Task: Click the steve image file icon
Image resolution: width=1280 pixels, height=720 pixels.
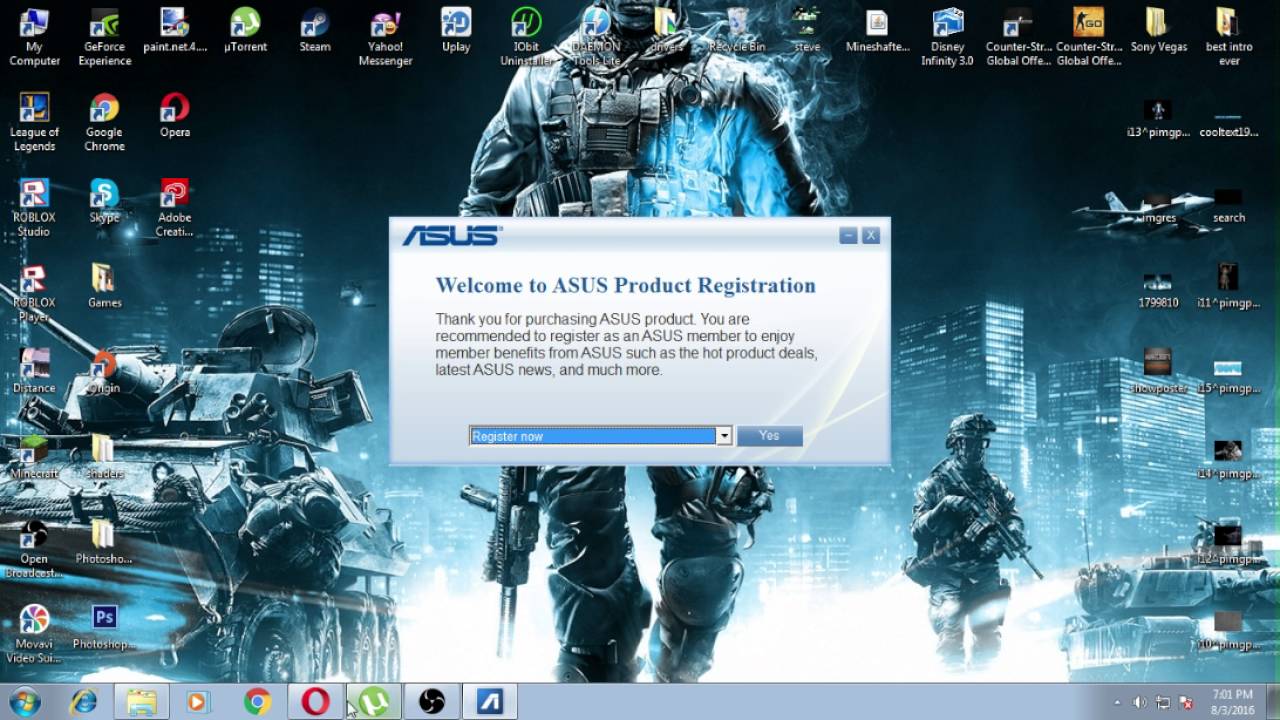Action: 807,30
